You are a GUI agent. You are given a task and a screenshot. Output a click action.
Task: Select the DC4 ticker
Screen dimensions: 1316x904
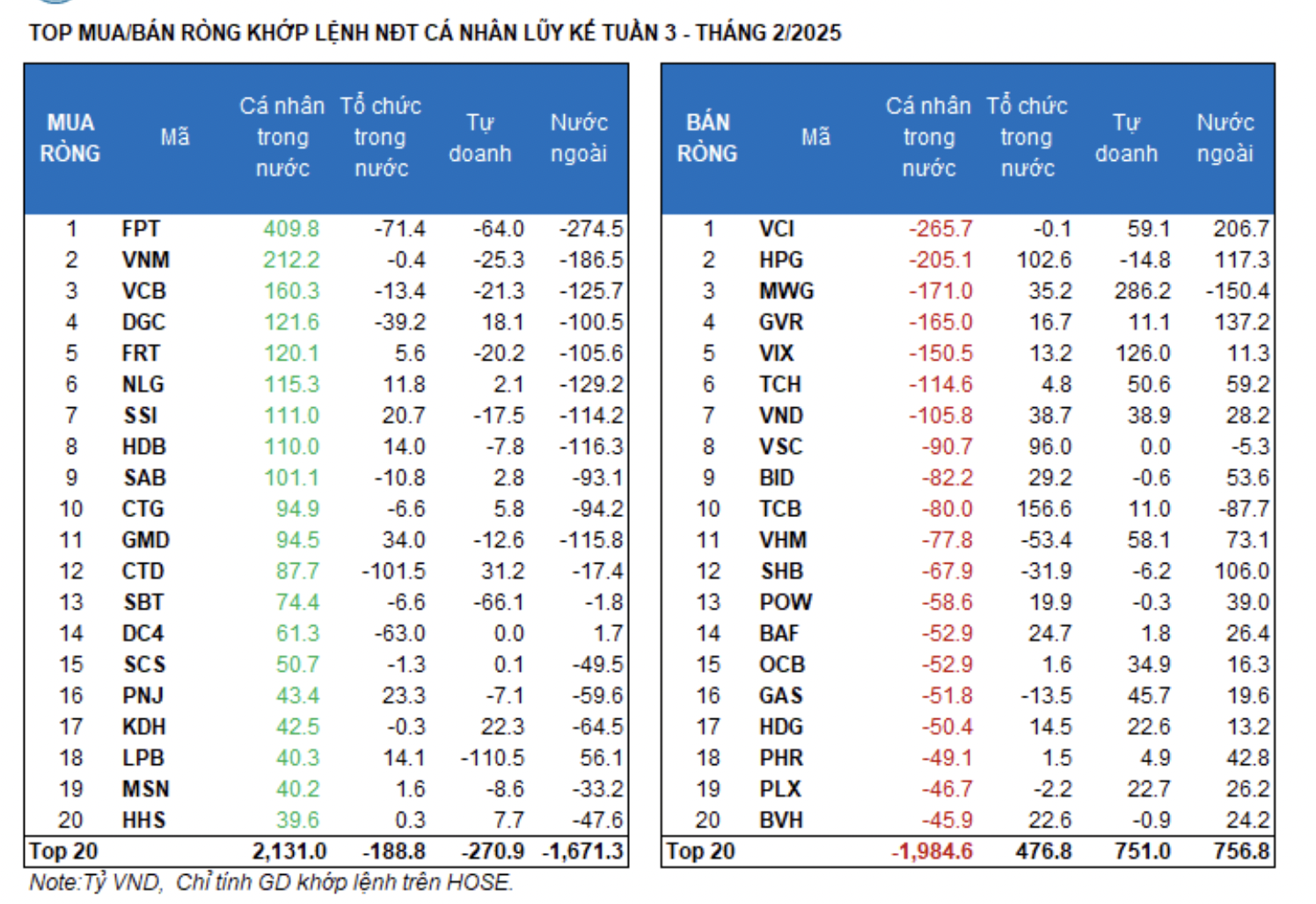143,634
